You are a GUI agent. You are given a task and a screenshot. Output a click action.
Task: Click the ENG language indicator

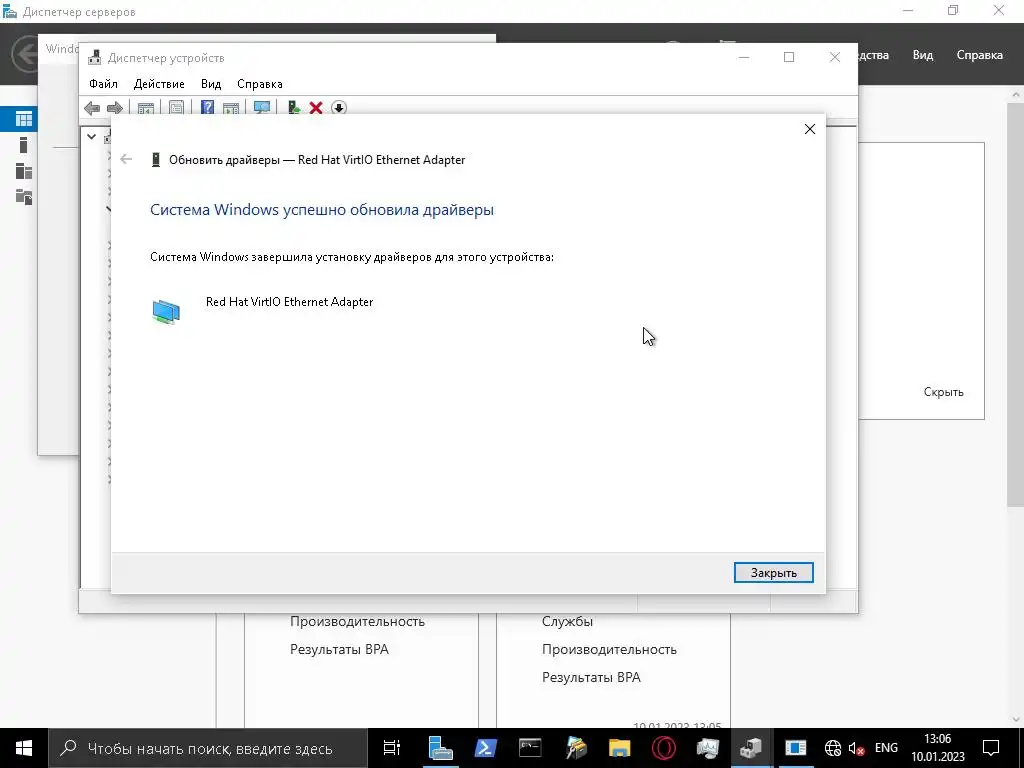coord(886,748)
